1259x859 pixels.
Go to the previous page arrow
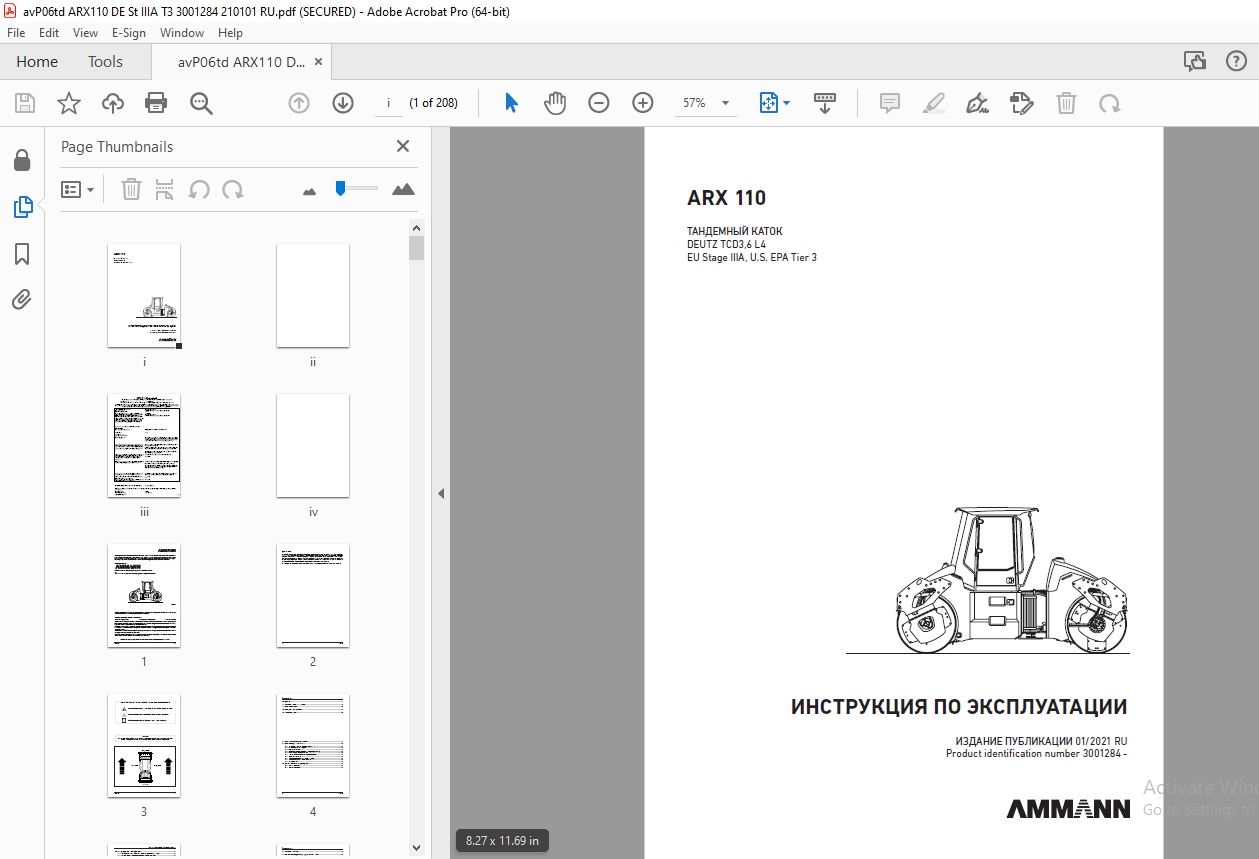[299, 103]
